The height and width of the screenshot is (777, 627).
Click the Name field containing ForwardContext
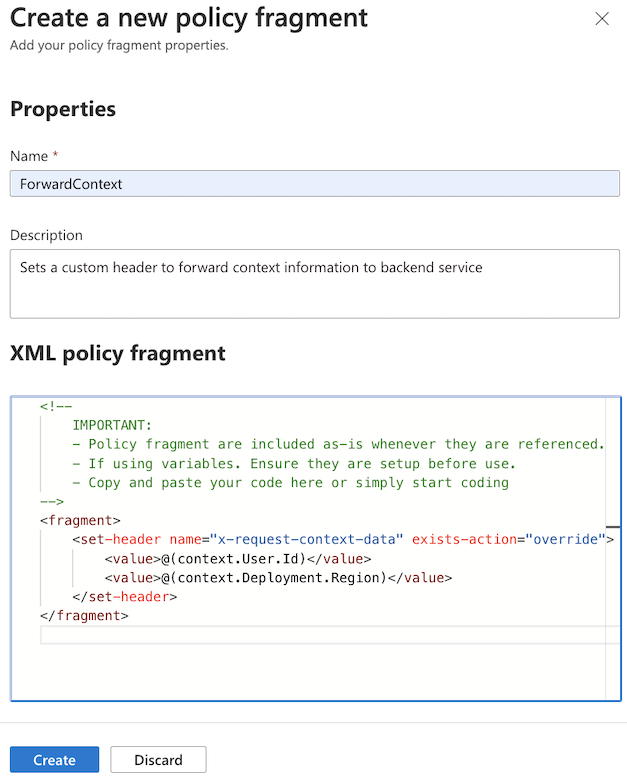(x=315, y=183)
